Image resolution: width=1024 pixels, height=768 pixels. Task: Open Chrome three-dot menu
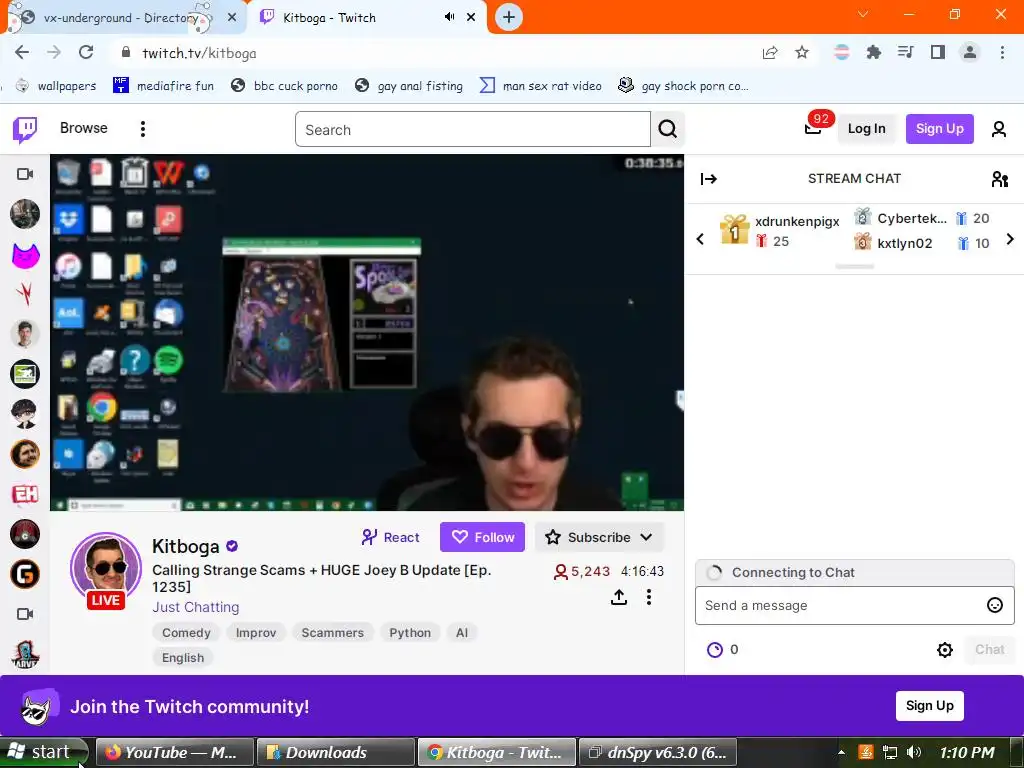tap(1002, 52)
